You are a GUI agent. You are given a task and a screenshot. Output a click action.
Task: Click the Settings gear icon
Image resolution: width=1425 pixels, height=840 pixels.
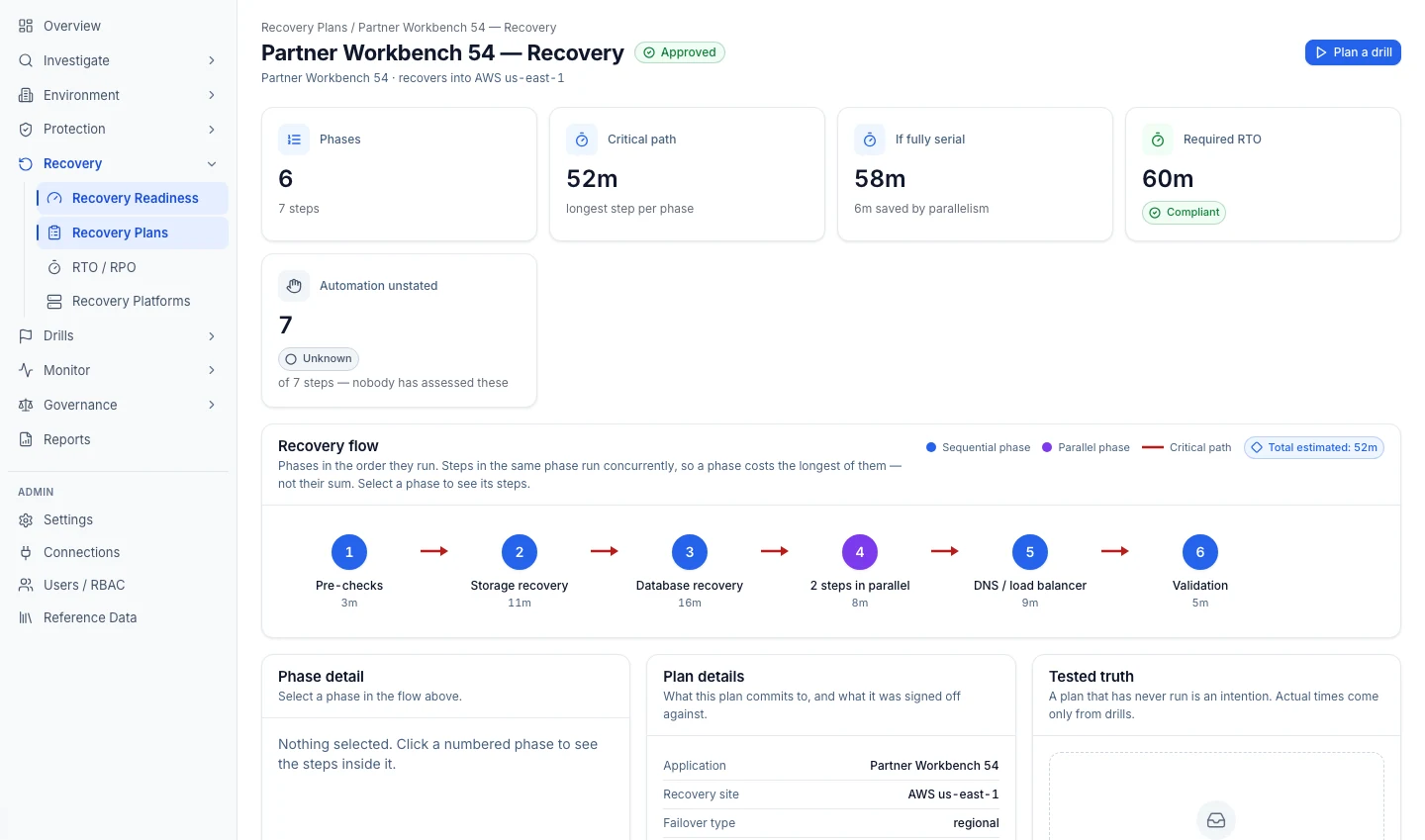(x=26, y=519)
